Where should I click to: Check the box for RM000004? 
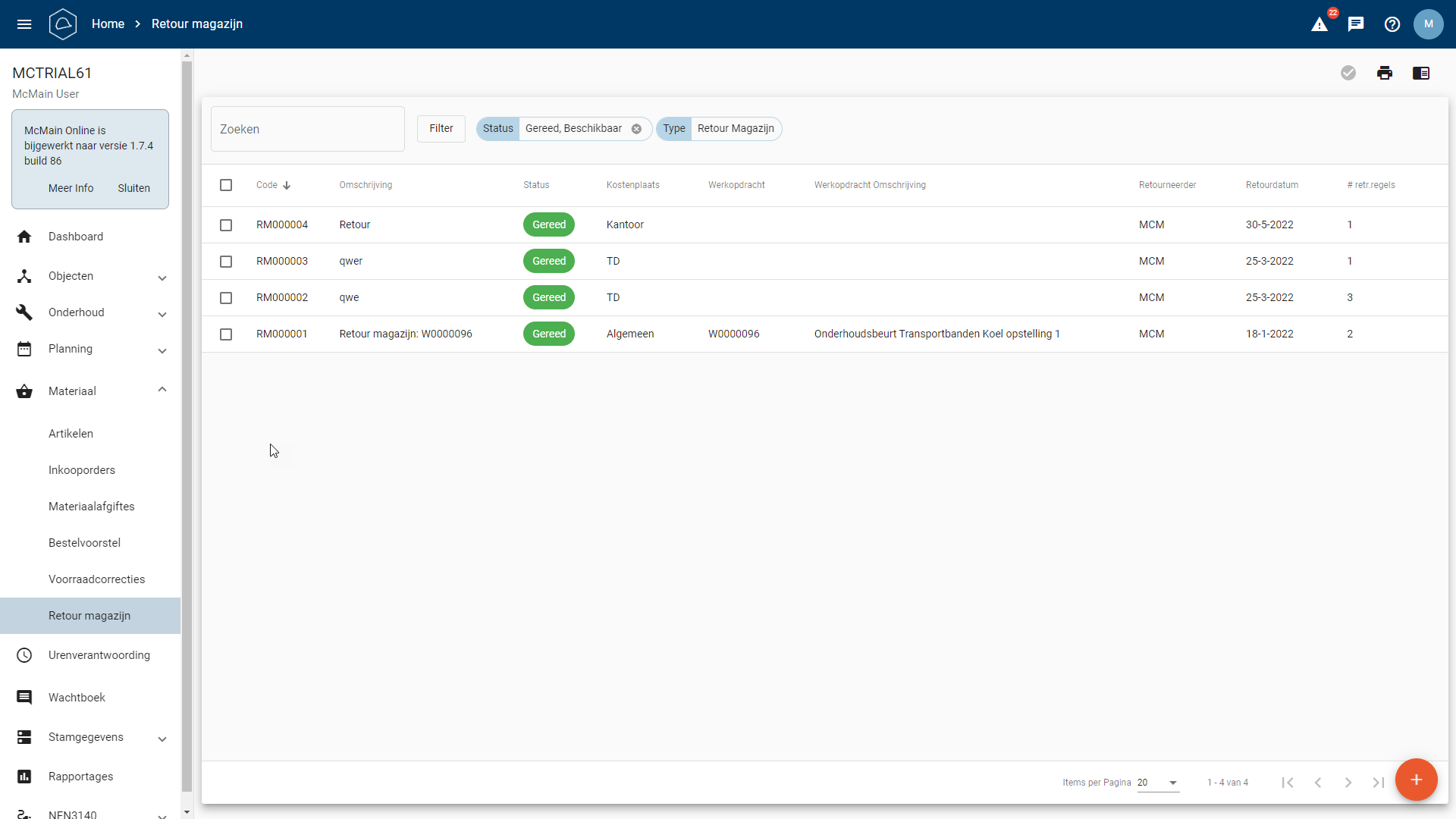(x=226, y=225)
